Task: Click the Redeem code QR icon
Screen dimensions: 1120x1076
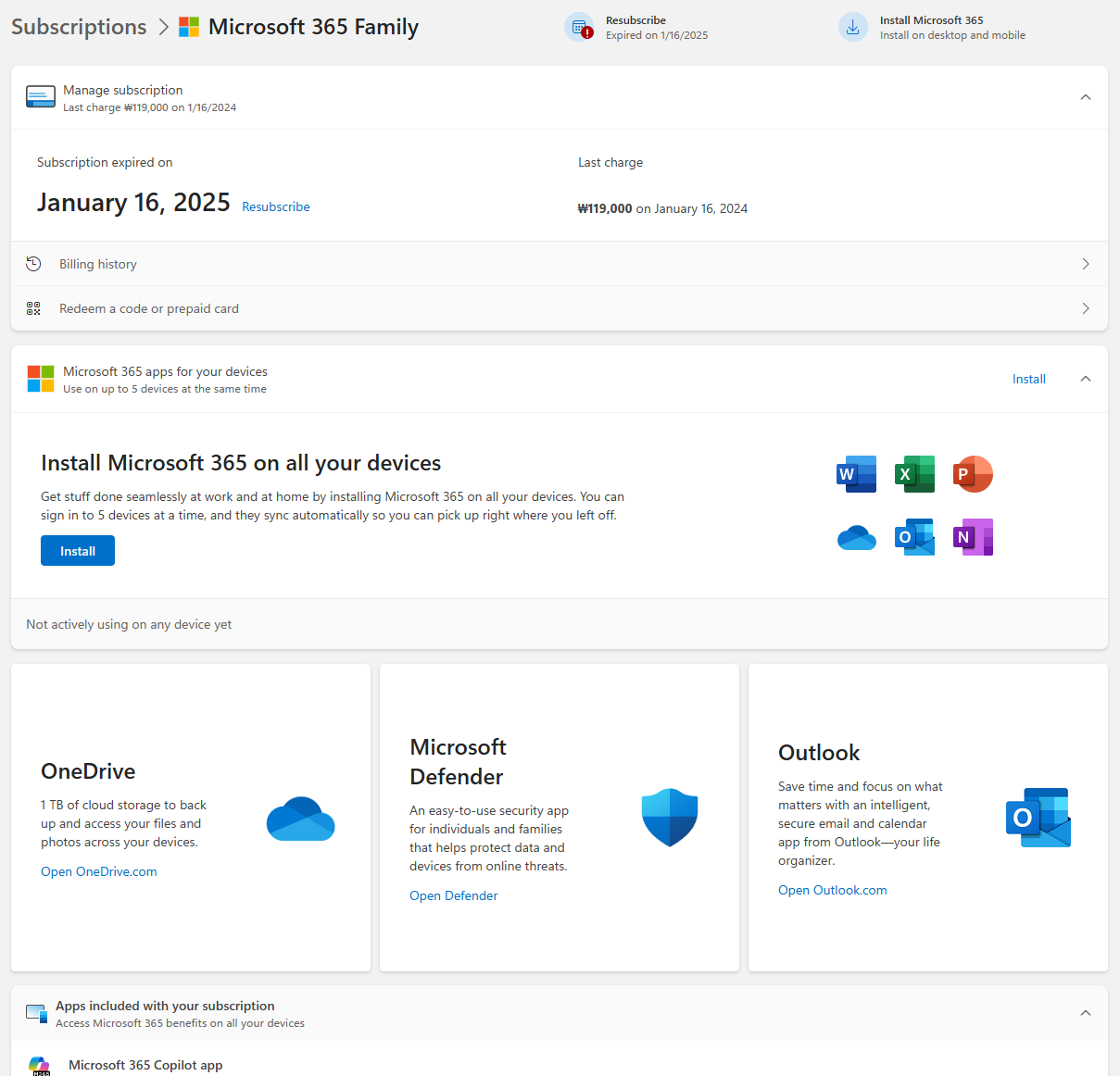Action: (33, 308)
